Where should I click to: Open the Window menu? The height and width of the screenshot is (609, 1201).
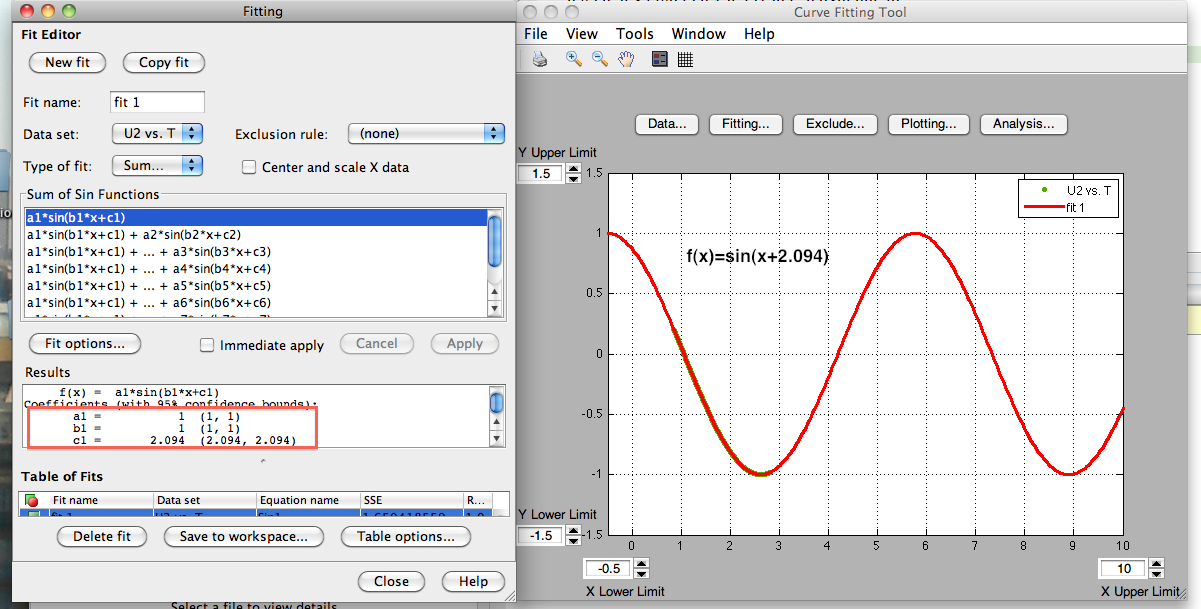pos(698,34)
